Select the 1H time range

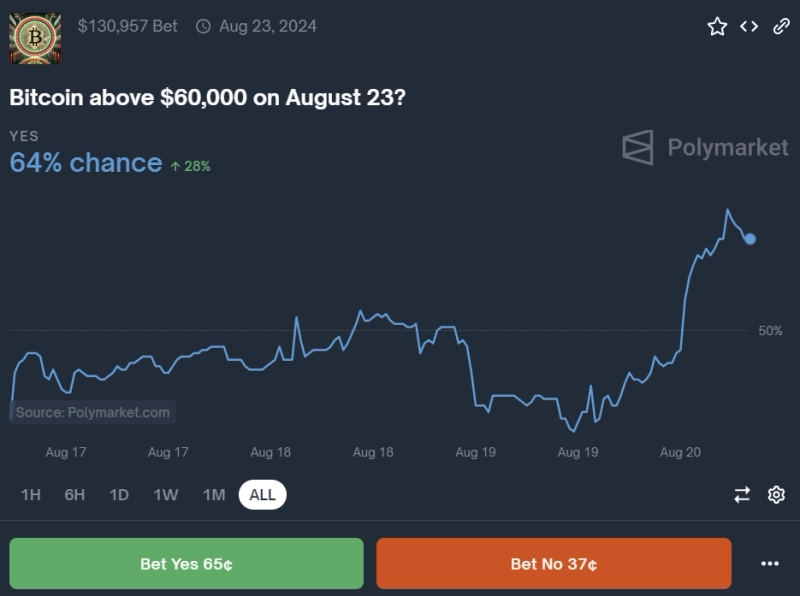(x=31, y=494)
